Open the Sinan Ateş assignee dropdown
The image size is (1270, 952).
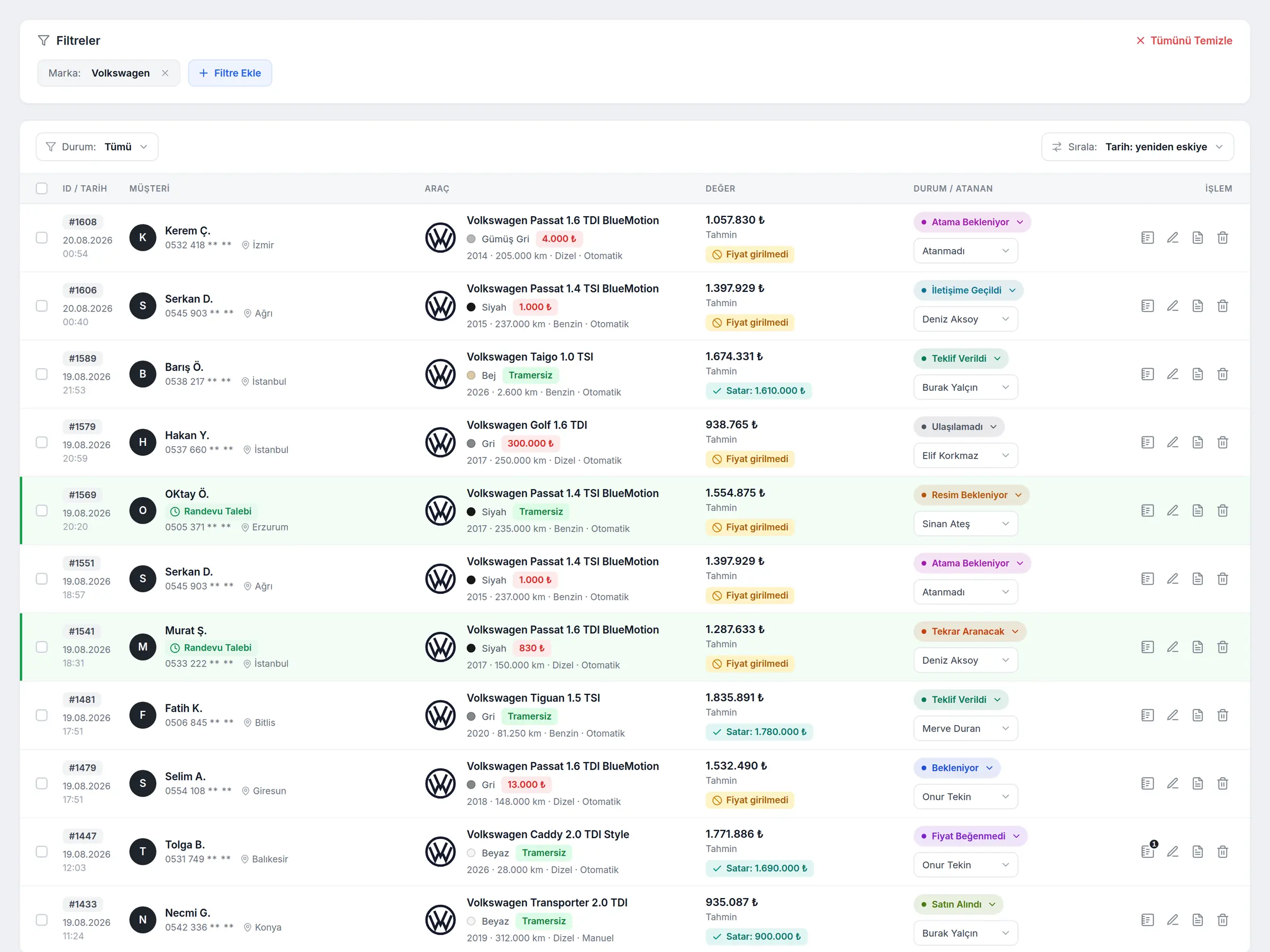966,524
